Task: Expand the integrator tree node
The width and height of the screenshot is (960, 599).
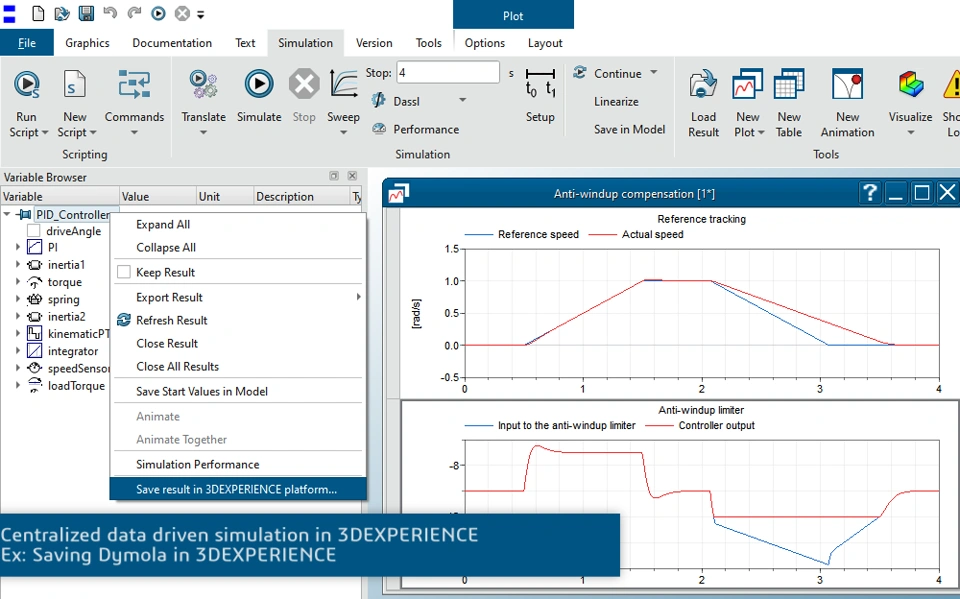Action: click(x=18, y=351)
